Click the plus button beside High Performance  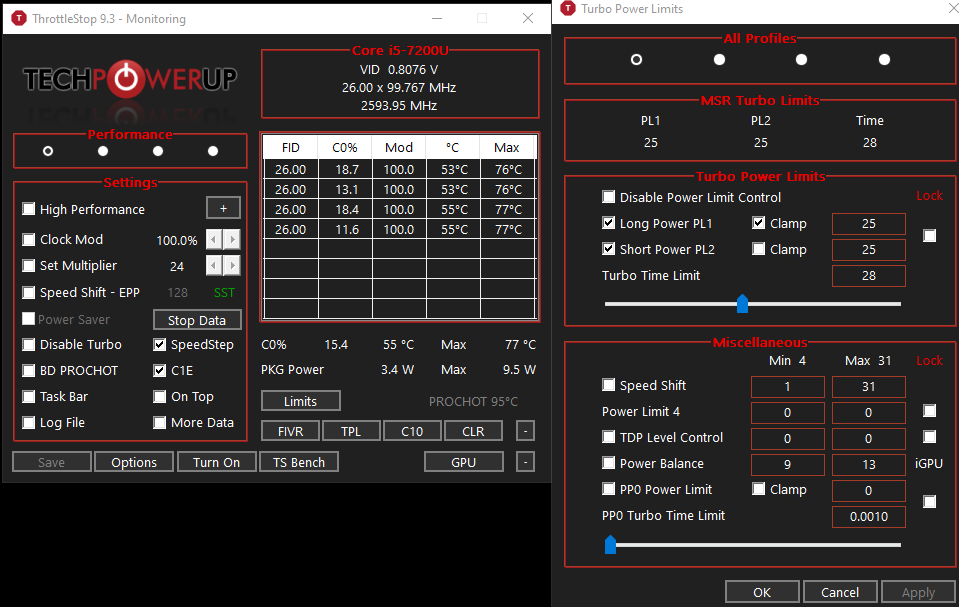coord(223,208)
